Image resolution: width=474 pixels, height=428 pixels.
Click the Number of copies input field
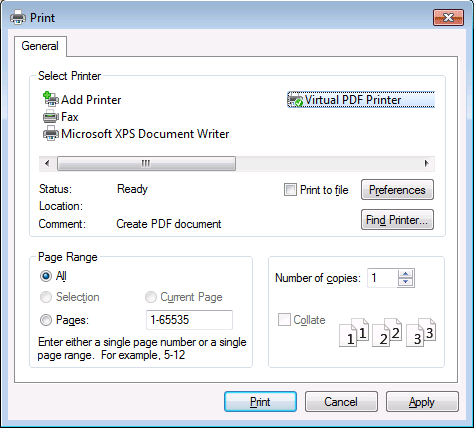tap(383, 278)
